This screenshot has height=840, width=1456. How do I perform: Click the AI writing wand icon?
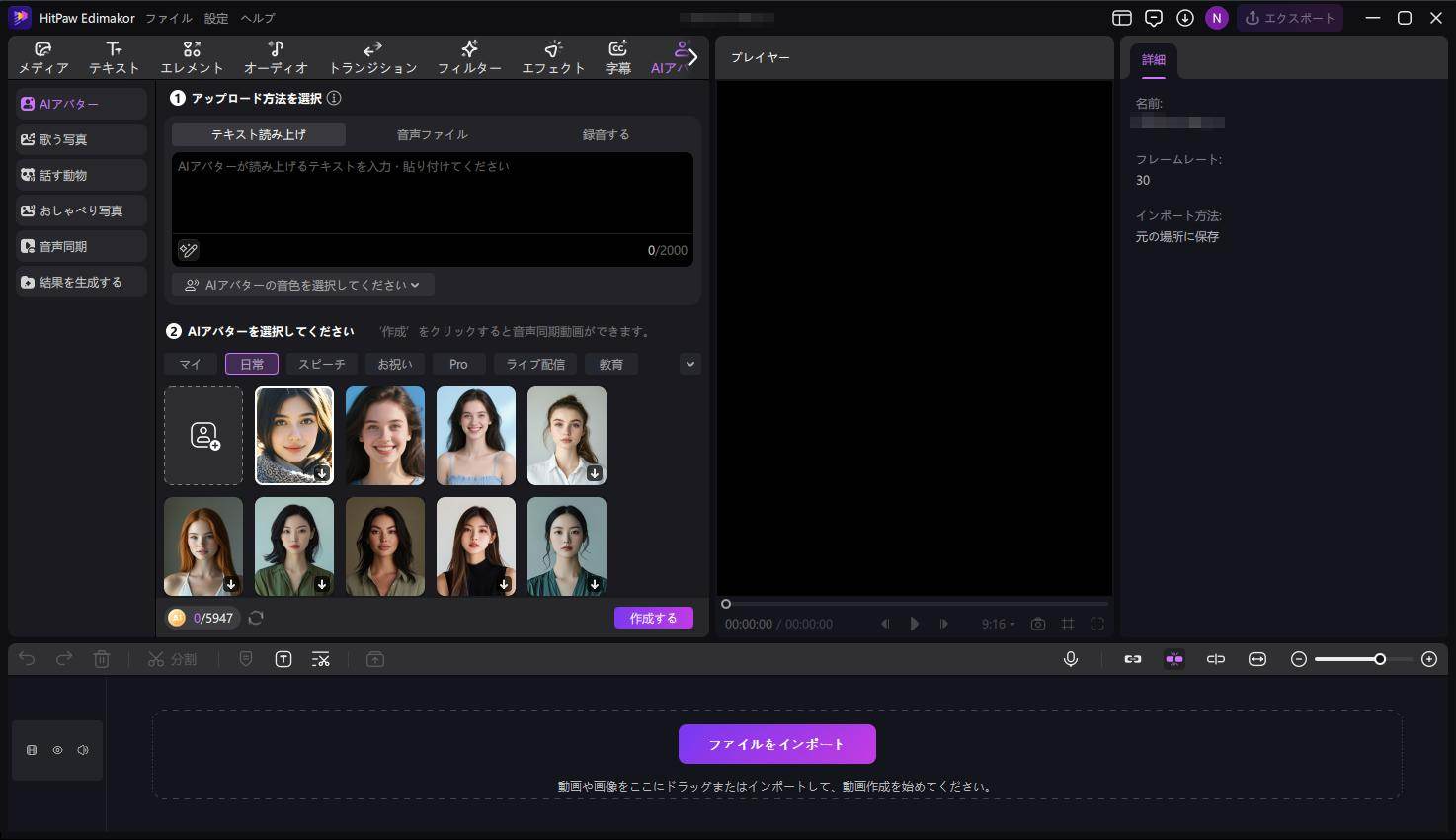pos(188,250)
